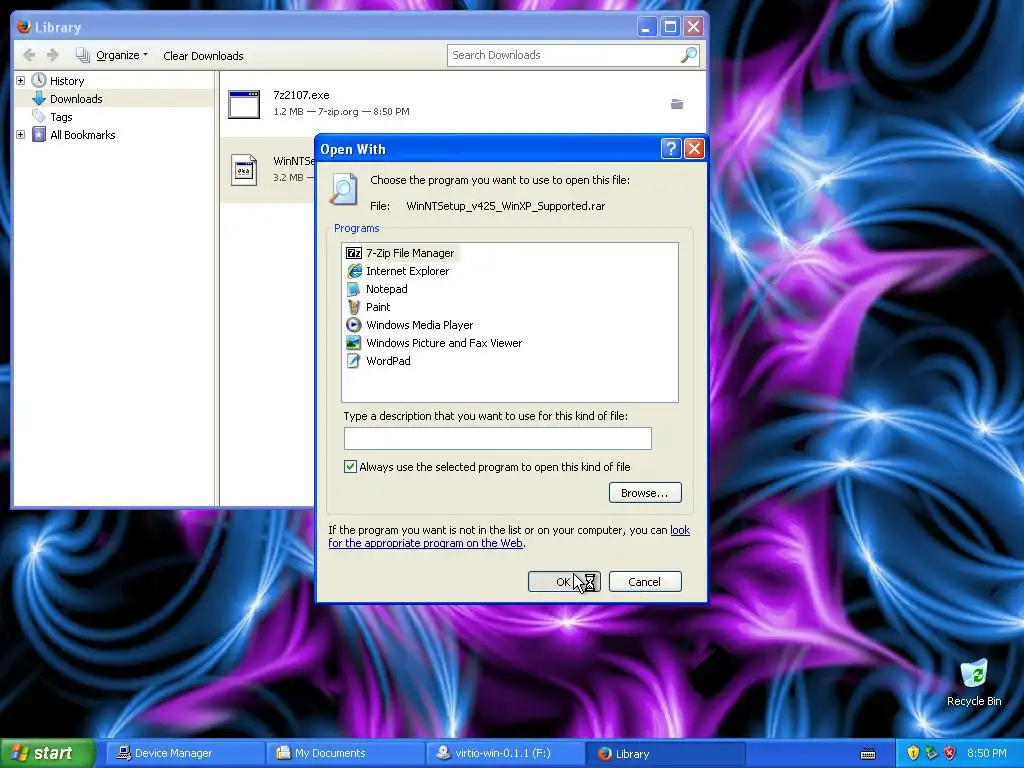This screenshot has height=768, width=1024.
Task: Expand the History tree node
Action: 20,80
